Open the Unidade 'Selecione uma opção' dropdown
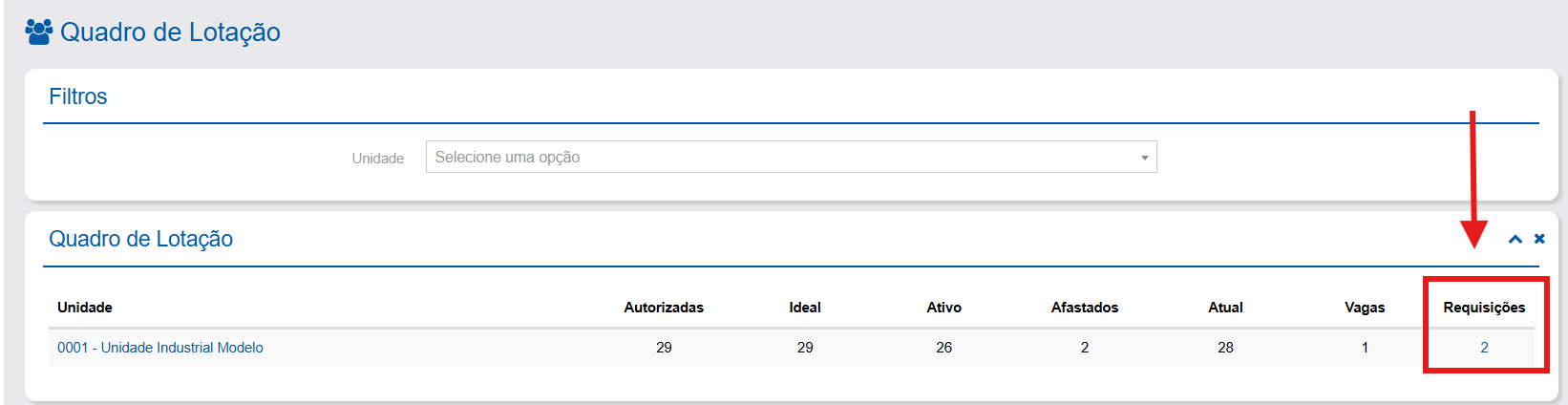1568x405 pixels. click(x=783, y=157)
